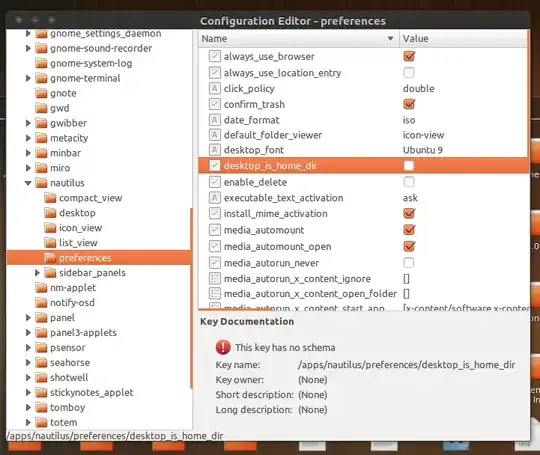Click the nautilus folder icon
Image resolution: width=540 pixels, height=455 pixels.
[41, 183]
